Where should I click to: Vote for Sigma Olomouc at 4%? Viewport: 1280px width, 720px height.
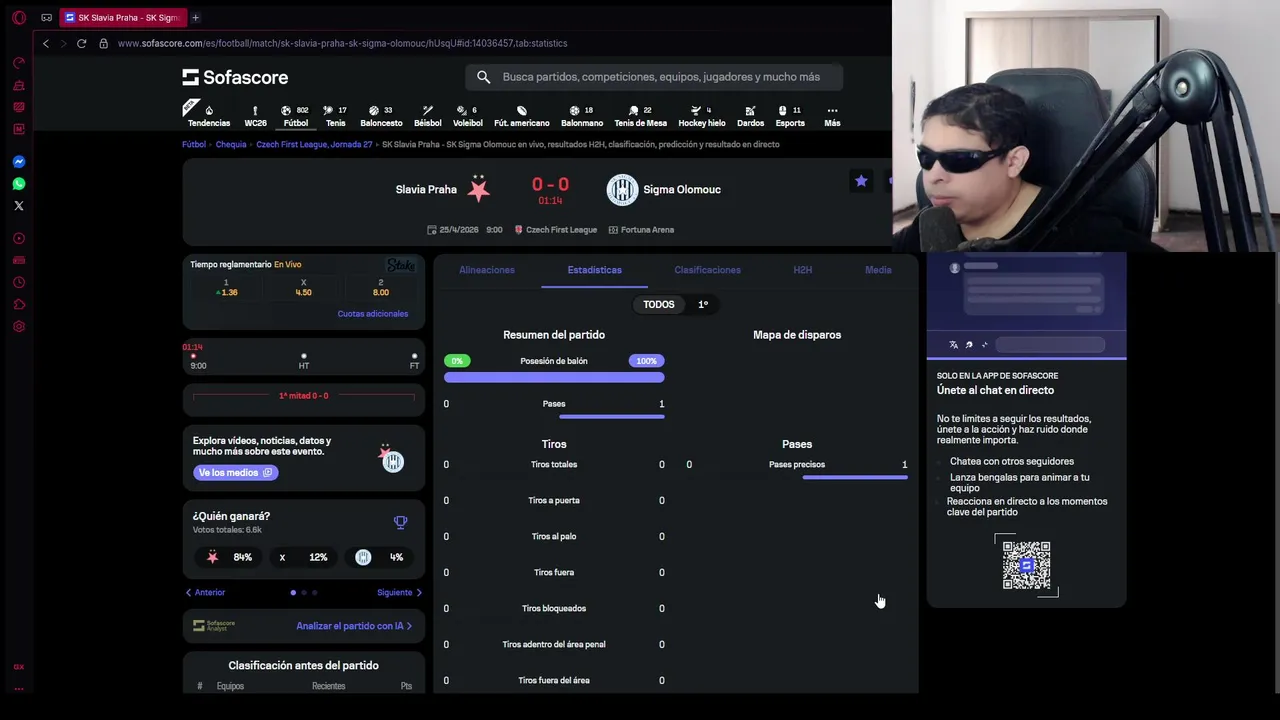(x=379, y=557)
